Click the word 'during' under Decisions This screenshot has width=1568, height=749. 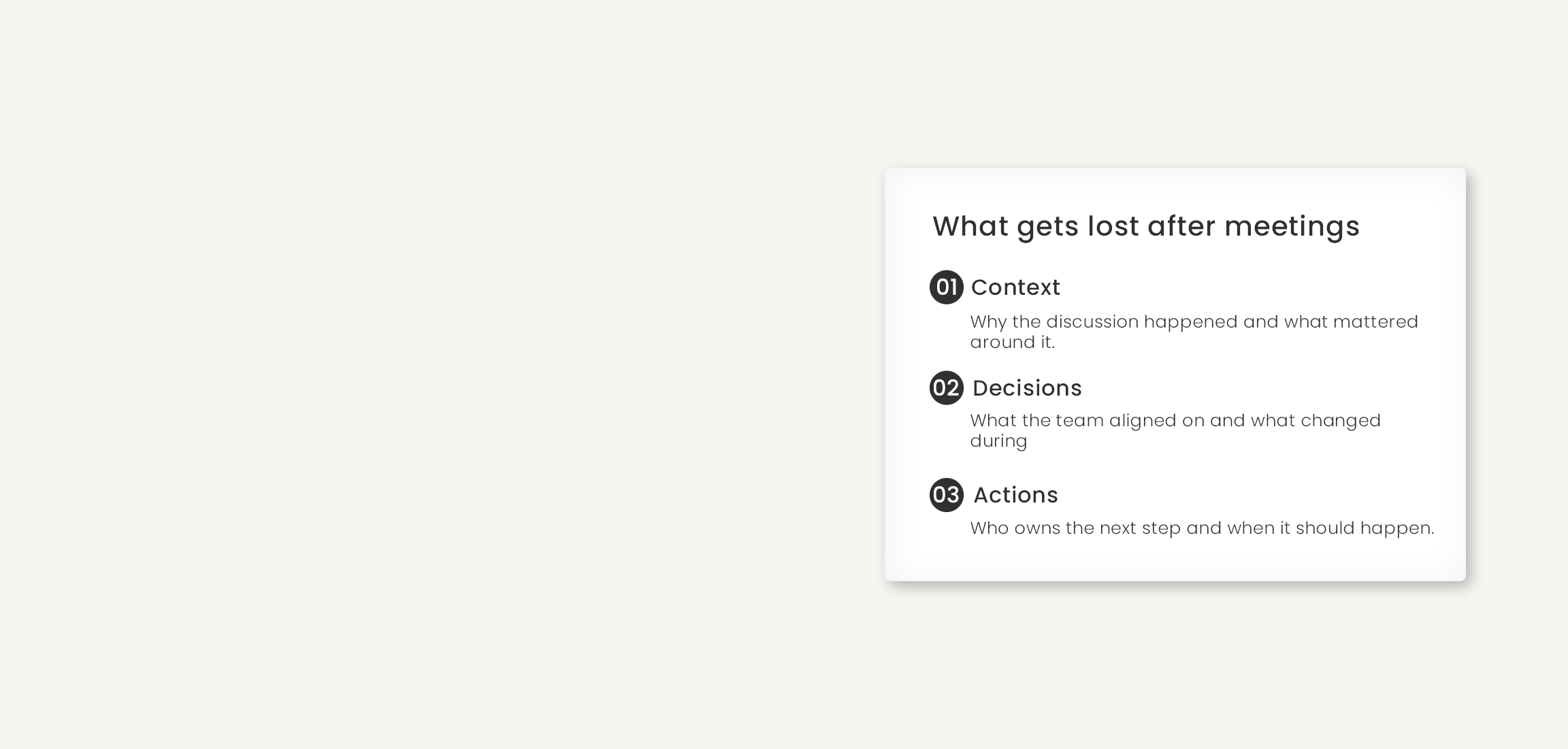coord(998,441)
